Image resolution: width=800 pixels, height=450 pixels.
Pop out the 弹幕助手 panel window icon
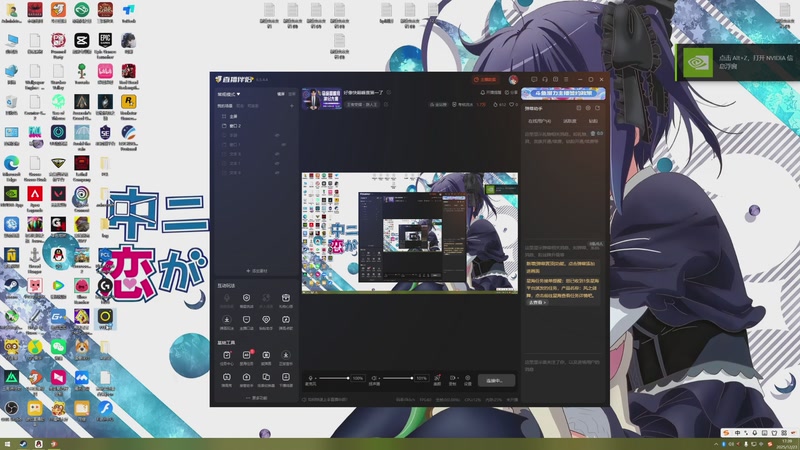click(579, 108)
